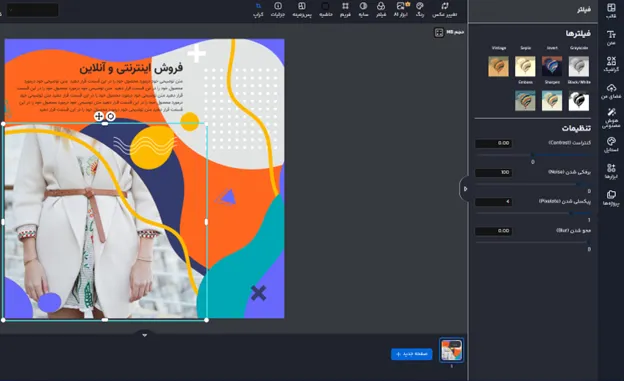Open the متن (text) sidebar panel
This screenshot has width=624, height=381.
coord(611,38)
